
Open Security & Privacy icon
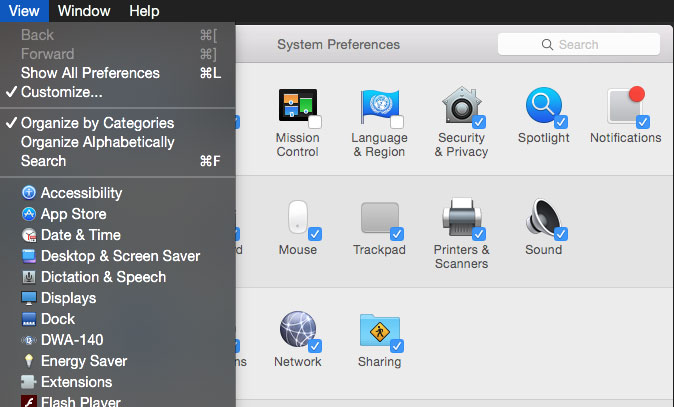[x=461, y=105]
